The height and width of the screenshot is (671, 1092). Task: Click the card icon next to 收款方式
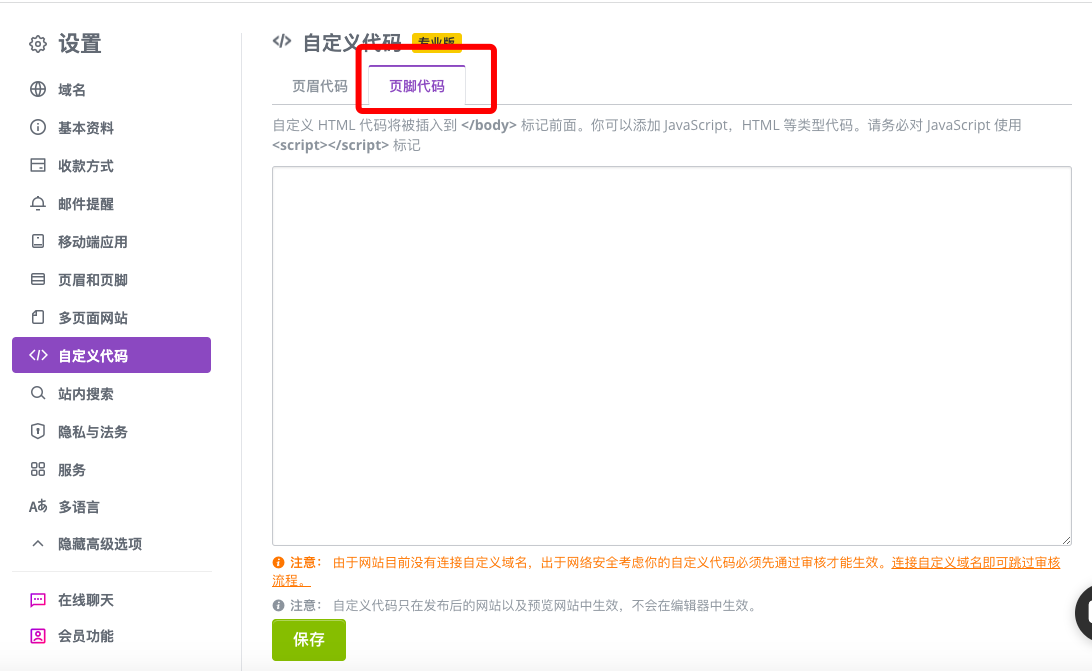(x=38, y=165)
